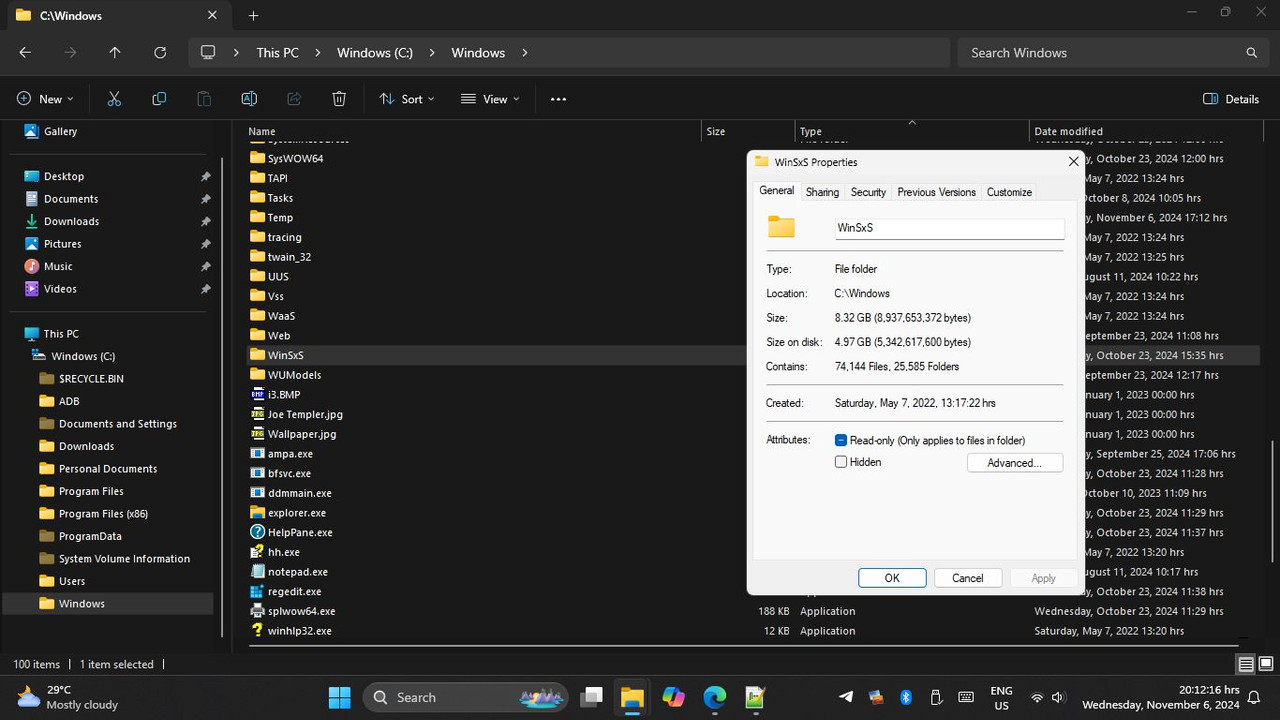Switch to the Security tab
Image resolution: width=1280 pixels, height=720 pixels.
868,192
